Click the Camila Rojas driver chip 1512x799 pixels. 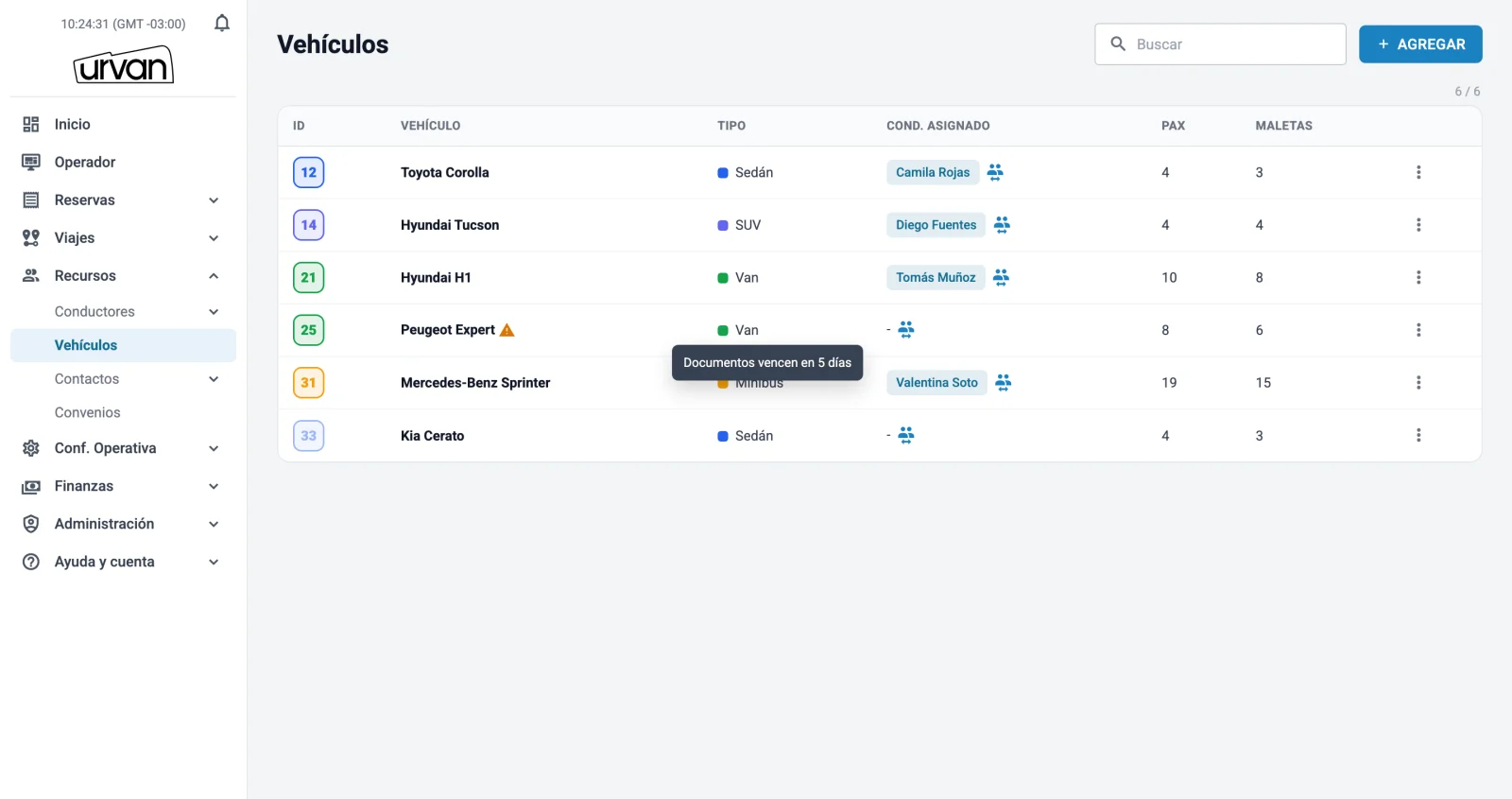coord(933,172)
